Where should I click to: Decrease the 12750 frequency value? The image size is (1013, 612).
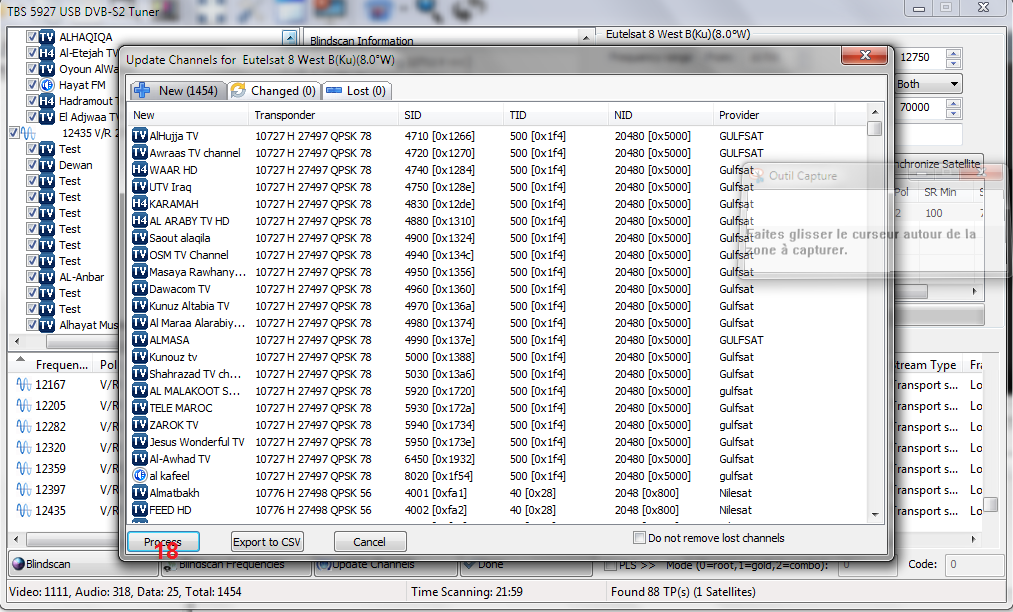point(954,63)
